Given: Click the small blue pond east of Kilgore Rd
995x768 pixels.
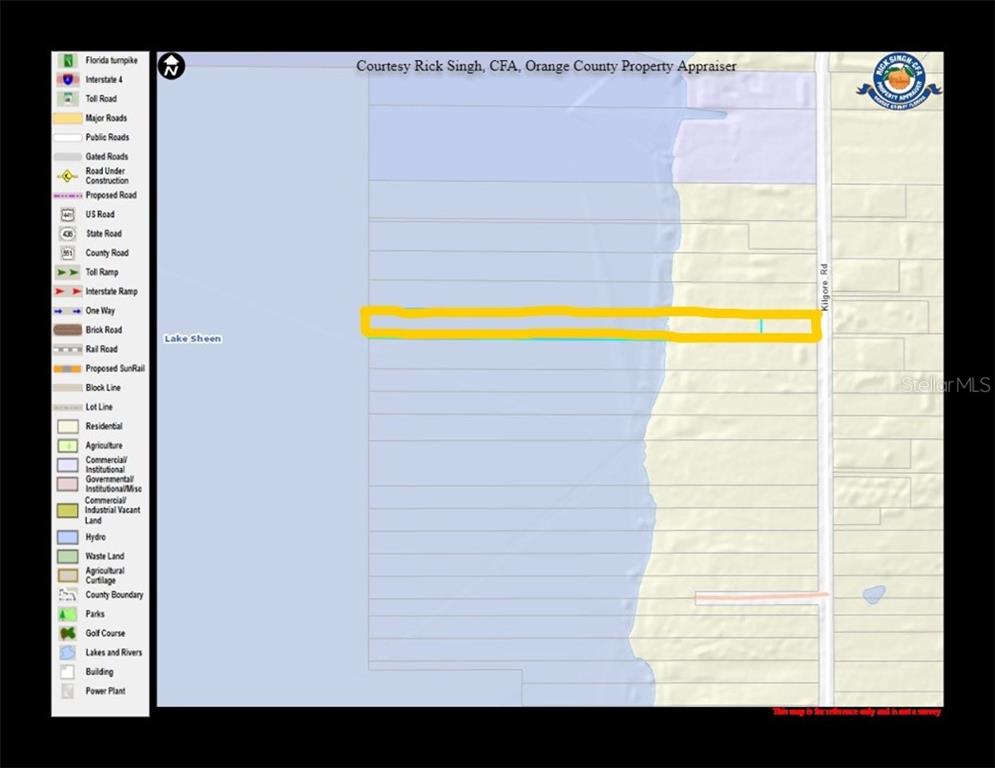Looking at the screenshot, I should 873,594.
